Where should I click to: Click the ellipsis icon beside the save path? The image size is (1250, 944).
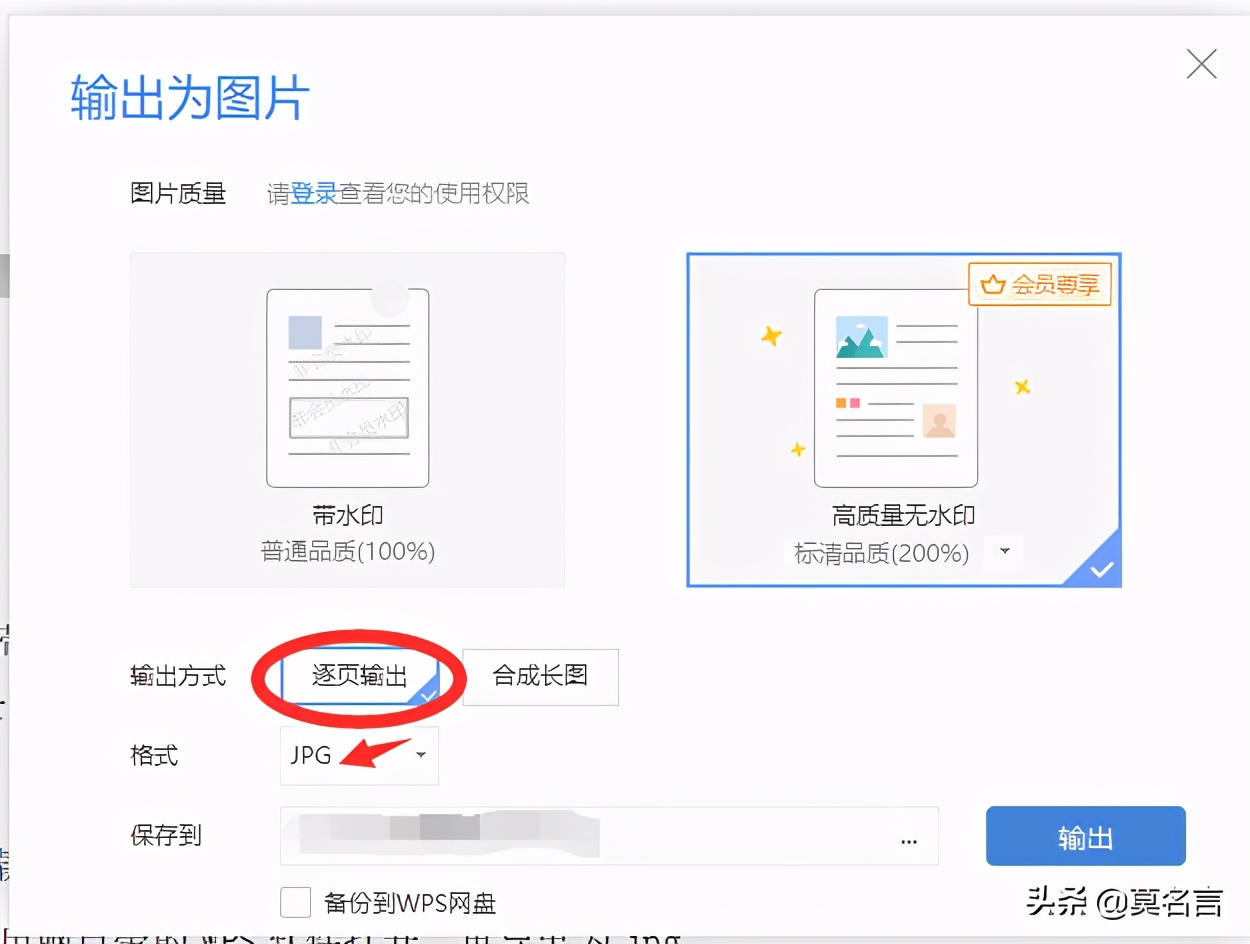tap(908, 843)
